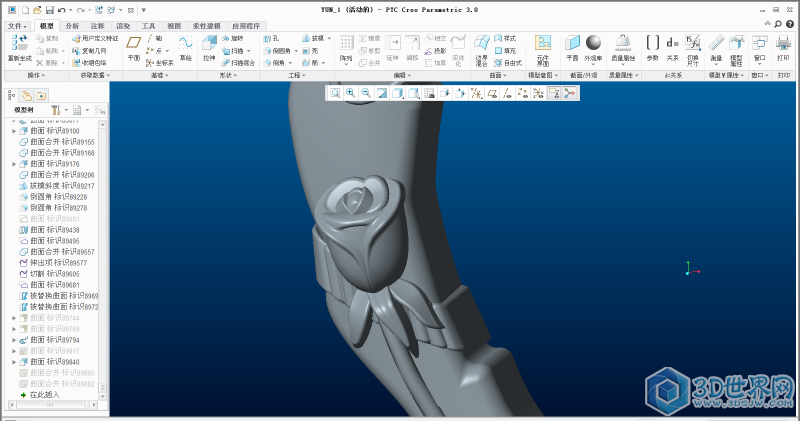Click the 复制几何 copy geometry button
The width and height of the screenshot is (800, 421).
[89, 51]
